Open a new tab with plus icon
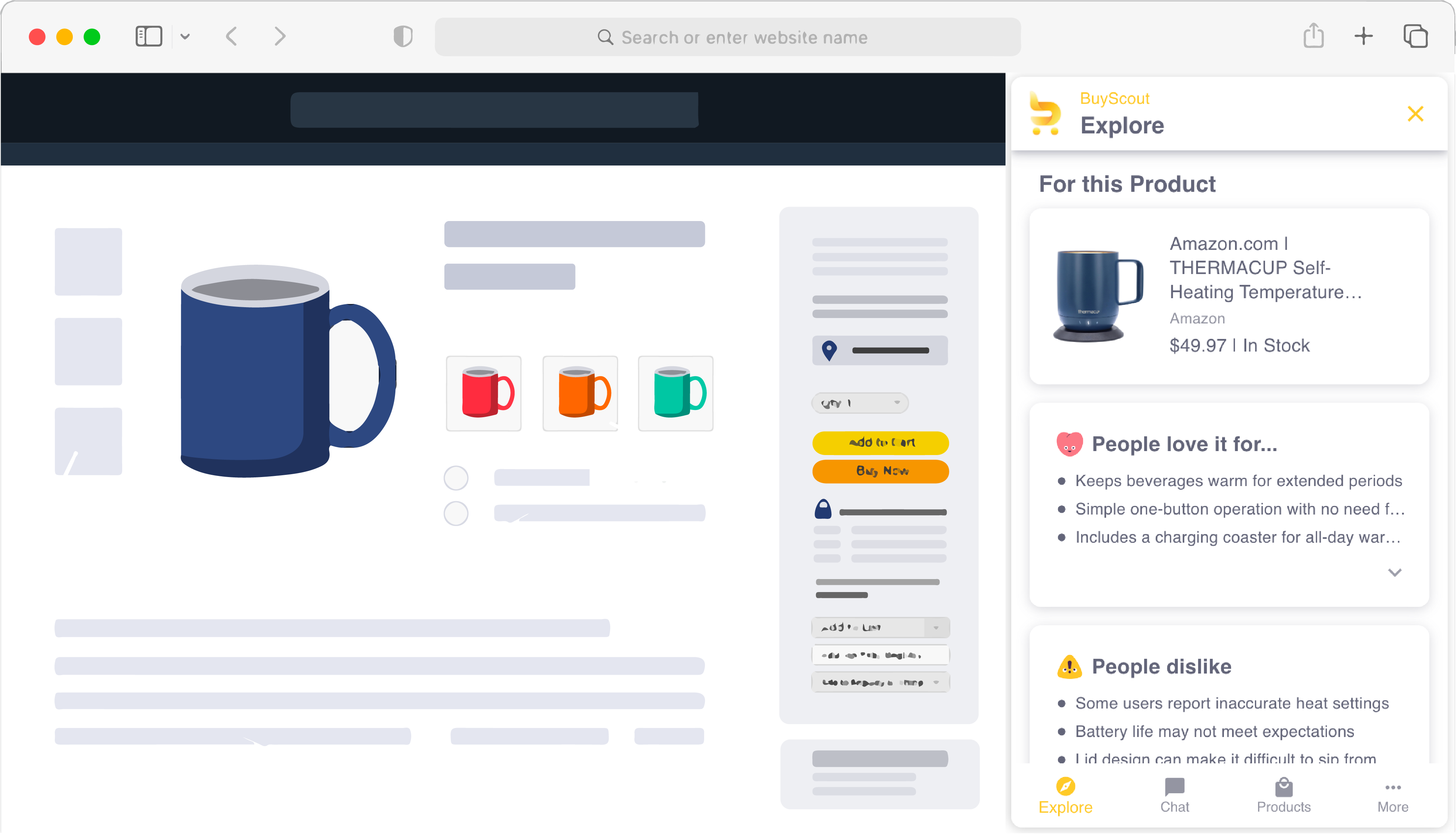 pos(1364,36)
